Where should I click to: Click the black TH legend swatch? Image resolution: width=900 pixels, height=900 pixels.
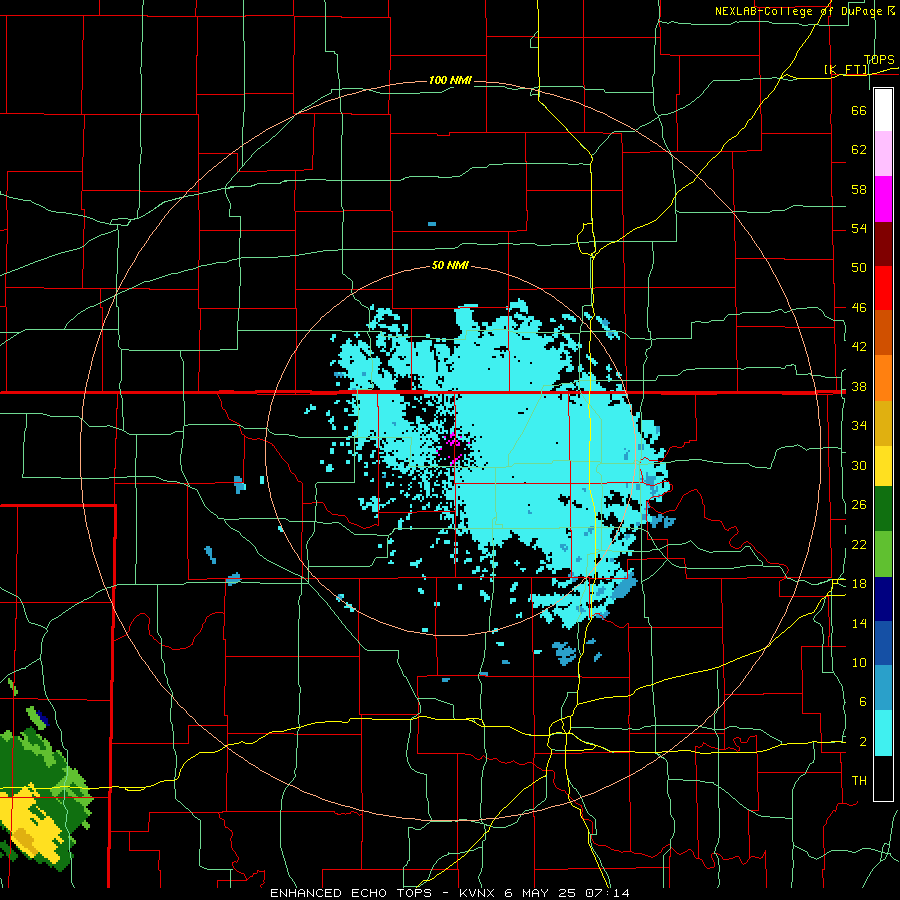tap(883, 778)
